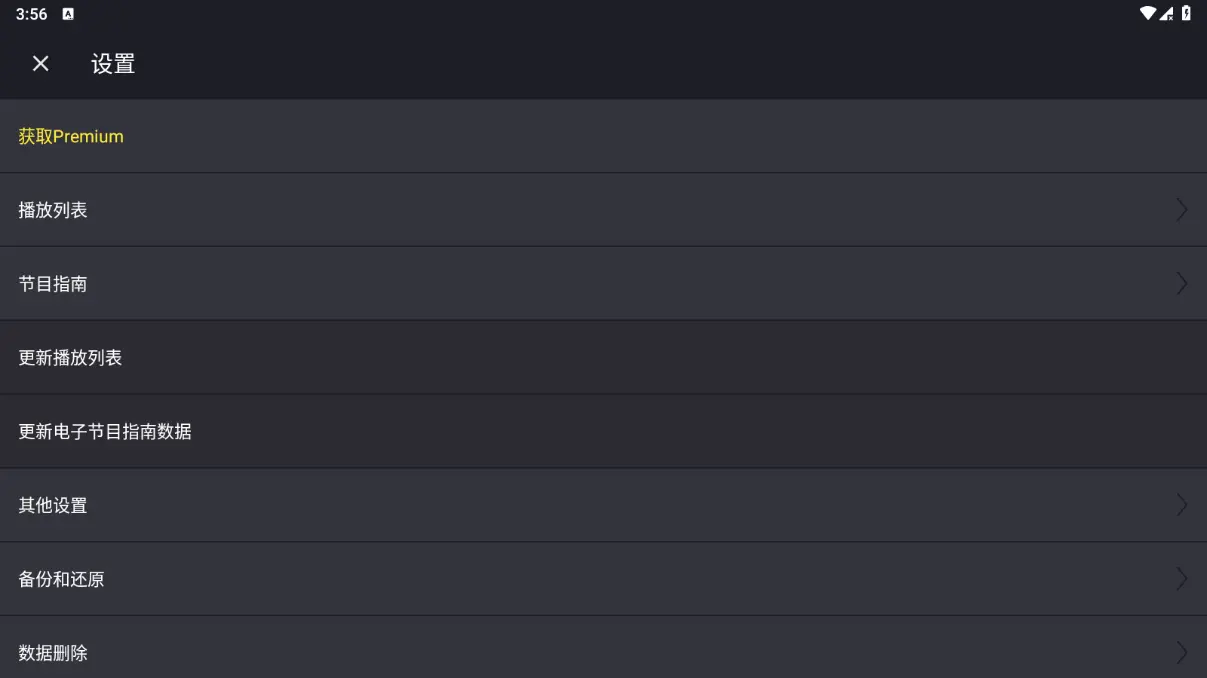
Task: Select 更新电子节目指南数据 to refresh EPG
Action: tap(603, 432)
